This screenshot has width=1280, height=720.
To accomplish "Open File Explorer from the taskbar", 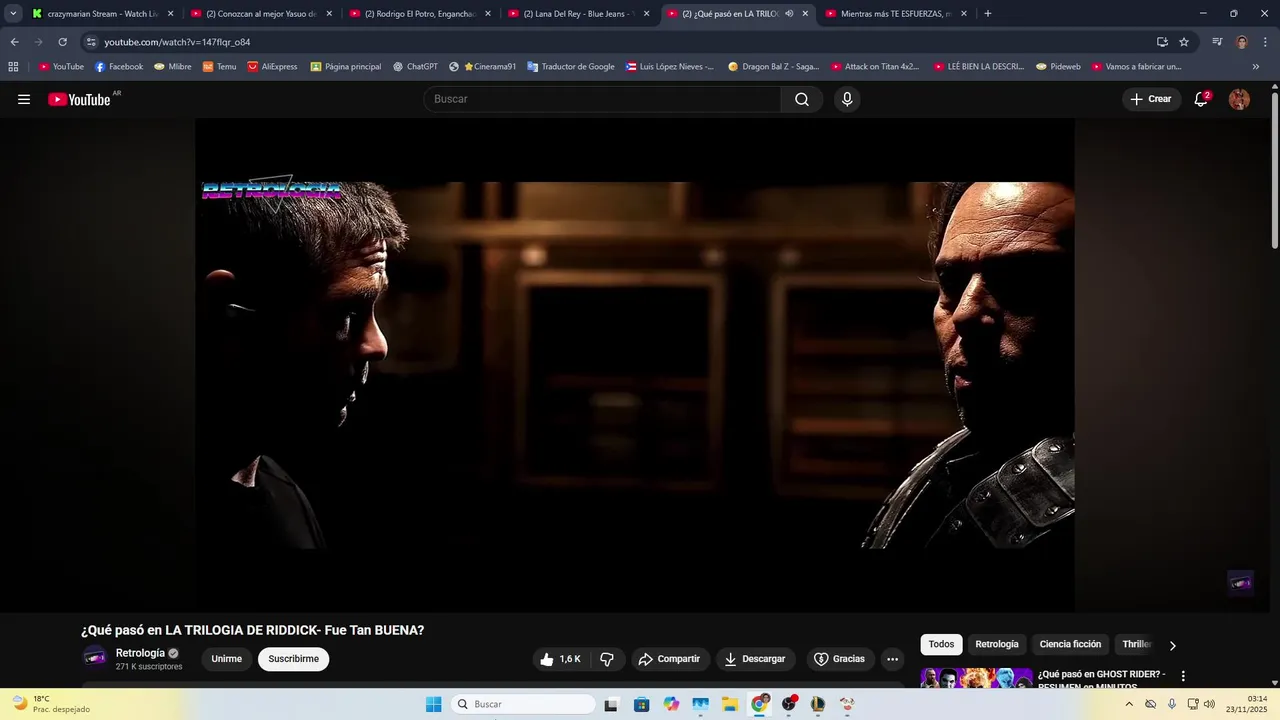I will pyautogui.click(x=730, y=704).
